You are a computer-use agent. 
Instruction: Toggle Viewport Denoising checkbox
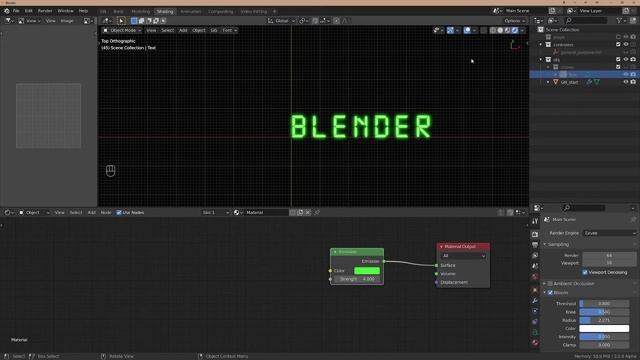585,272
